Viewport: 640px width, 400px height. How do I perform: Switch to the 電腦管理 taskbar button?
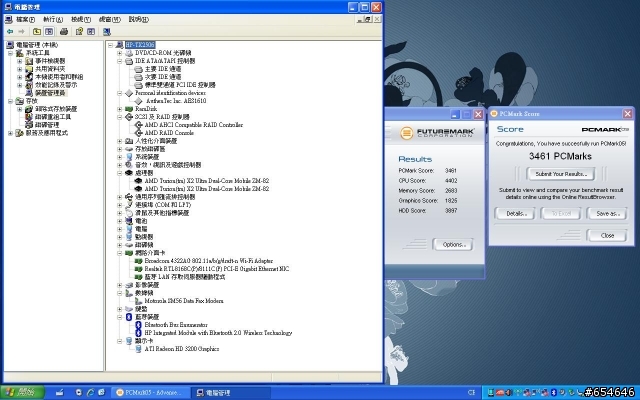tap(231, 393)
